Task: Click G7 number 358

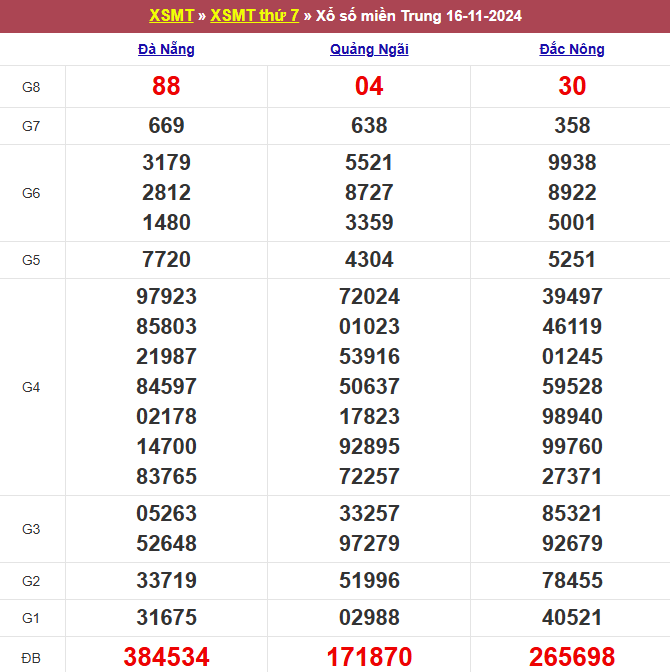Action: pyautogui.click(x=572, y=126)
